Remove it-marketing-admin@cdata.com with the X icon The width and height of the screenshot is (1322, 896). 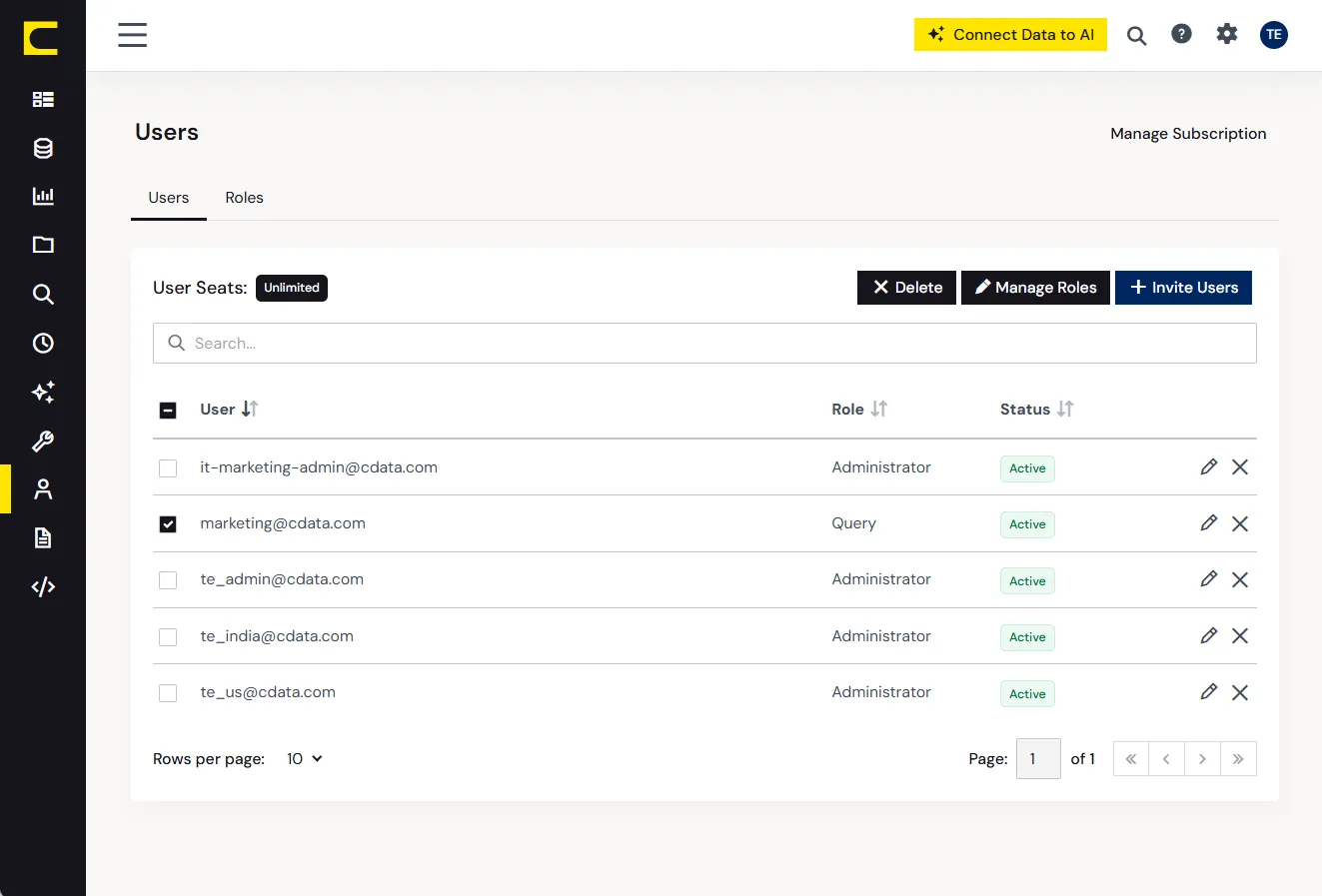coord(1240,466)
